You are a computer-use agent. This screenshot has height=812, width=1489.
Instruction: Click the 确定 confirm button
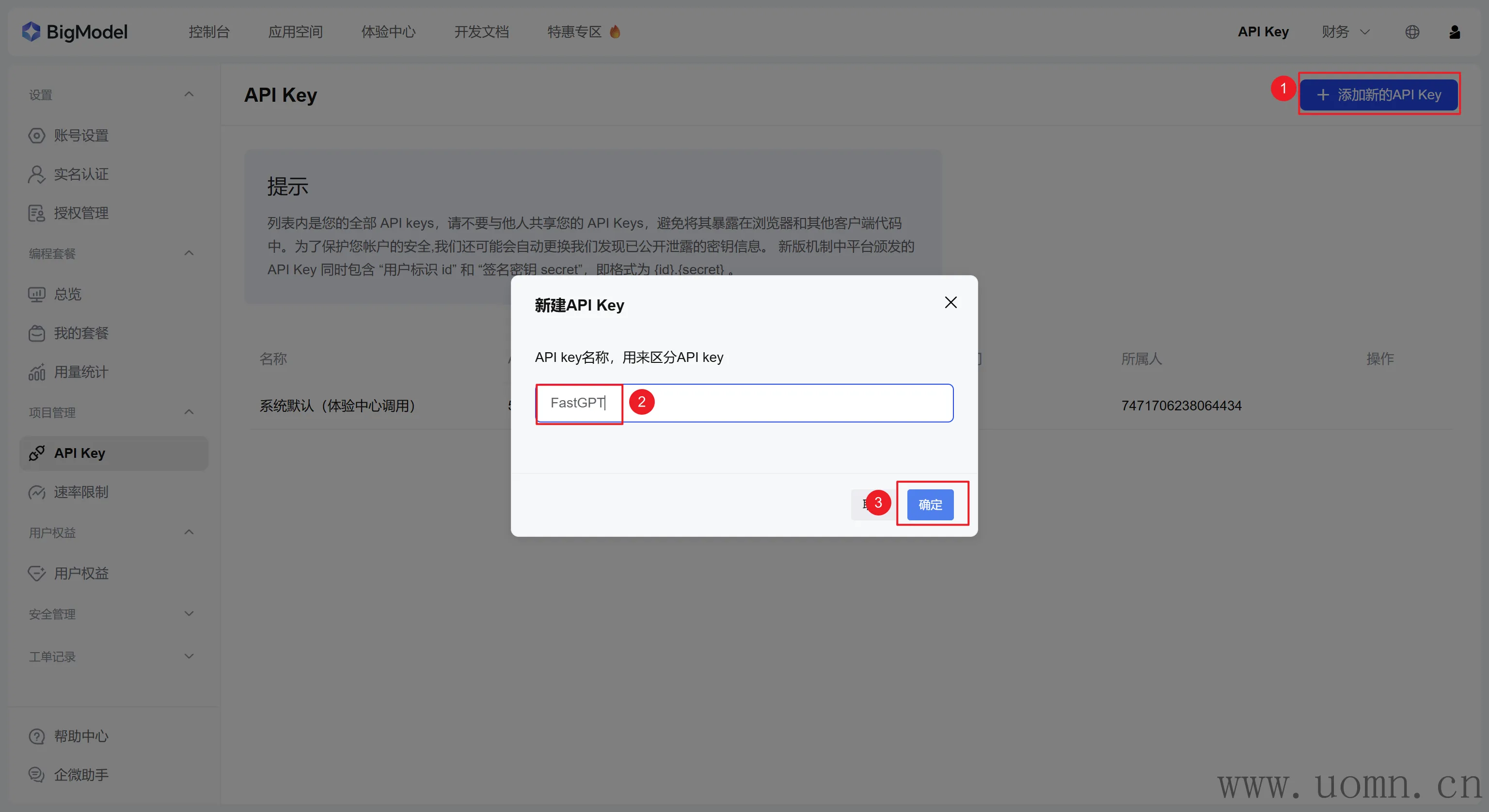(x=930, y=504)
